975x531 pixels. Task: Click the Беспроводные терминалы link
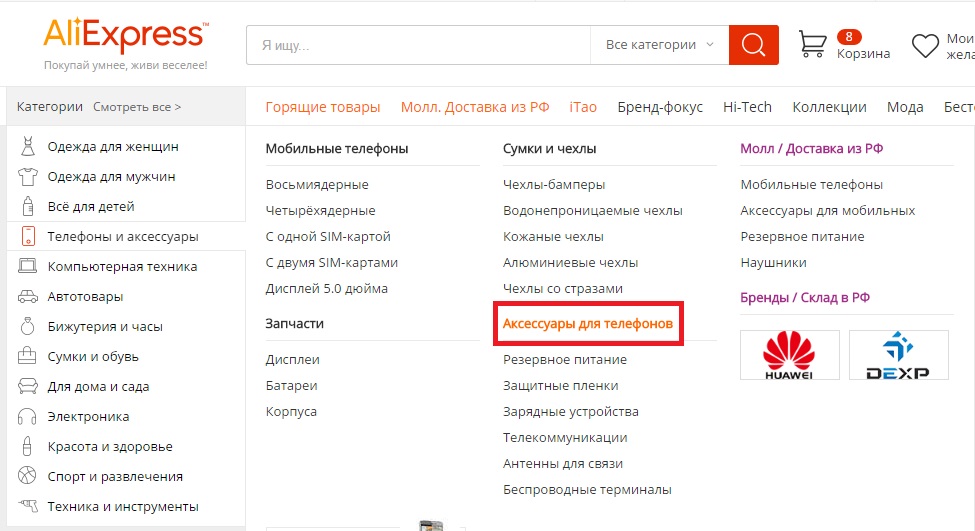click(x=587, y=489)
